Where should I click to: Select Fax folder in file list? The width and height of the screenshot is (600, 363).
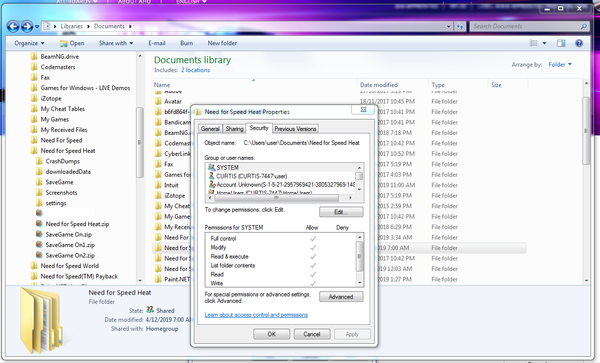point(169,164)
